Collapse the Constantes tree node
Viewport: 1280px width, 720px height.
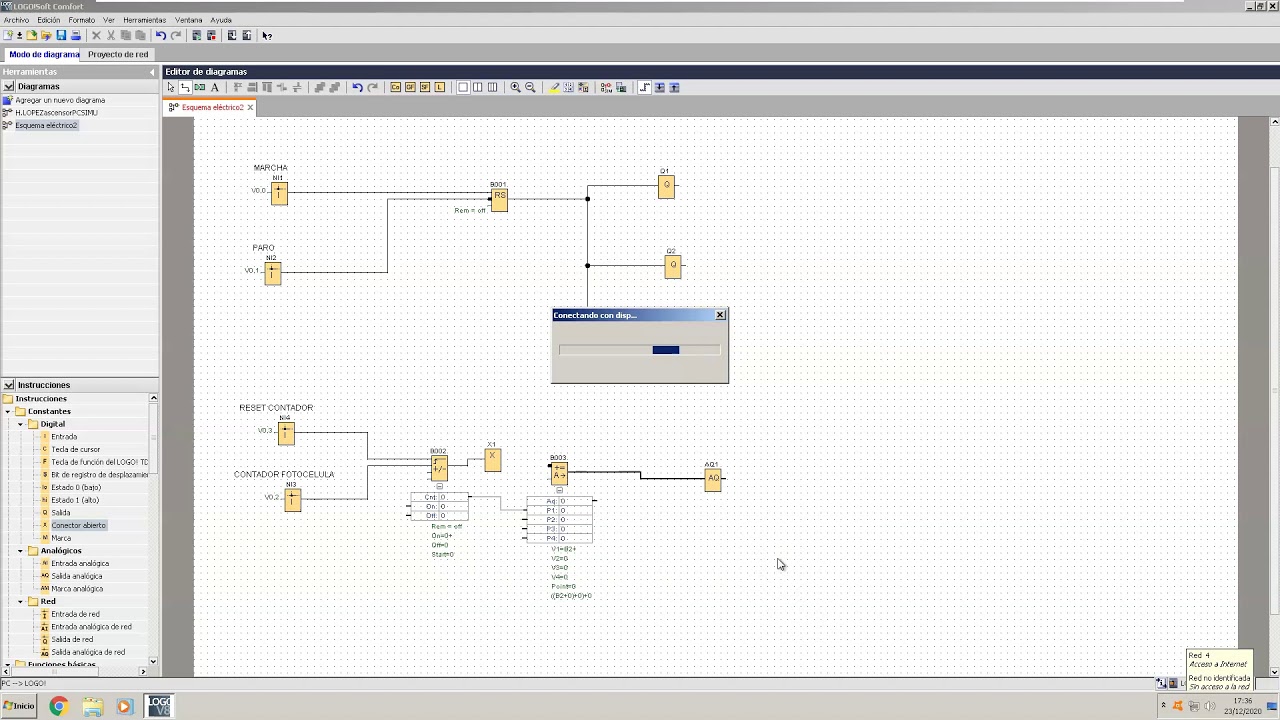point(8,411)
